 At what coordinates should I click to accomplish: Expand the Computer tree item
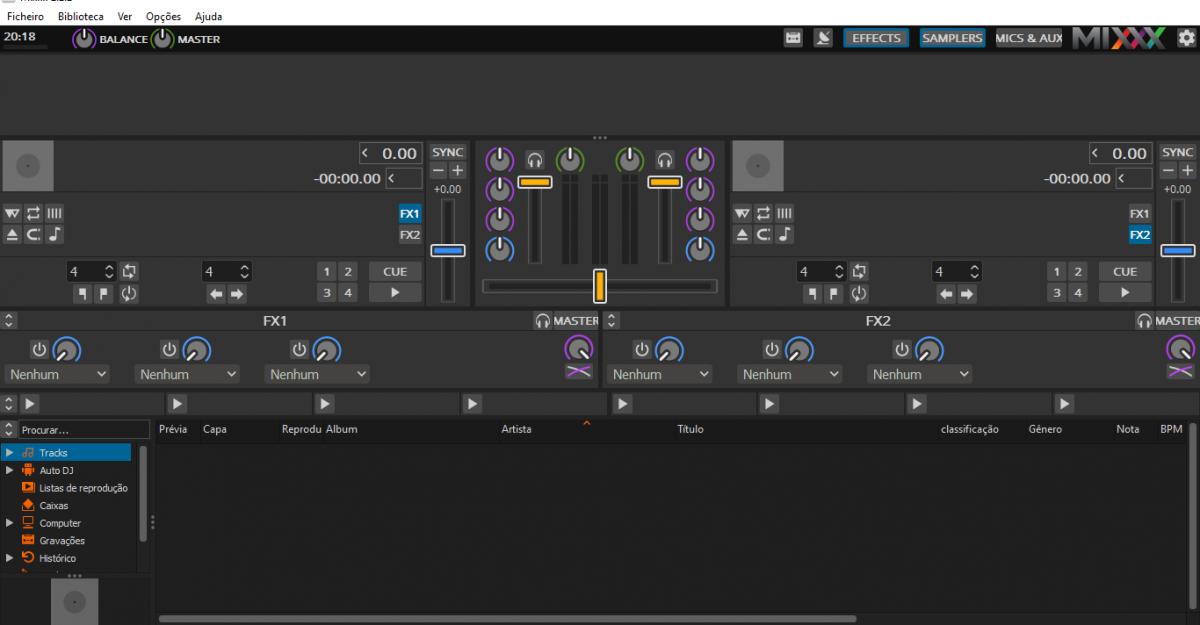click(x=10, y=523)
